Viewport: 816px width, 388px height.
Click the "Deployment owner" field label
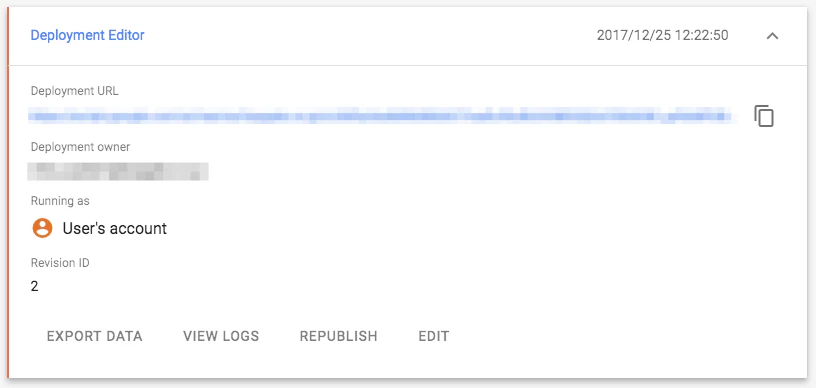click(x=80, y=147)
